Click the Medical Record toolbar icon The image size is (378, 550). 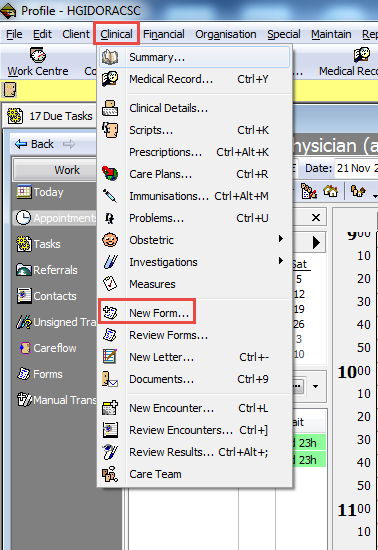[x=362, y=55]
